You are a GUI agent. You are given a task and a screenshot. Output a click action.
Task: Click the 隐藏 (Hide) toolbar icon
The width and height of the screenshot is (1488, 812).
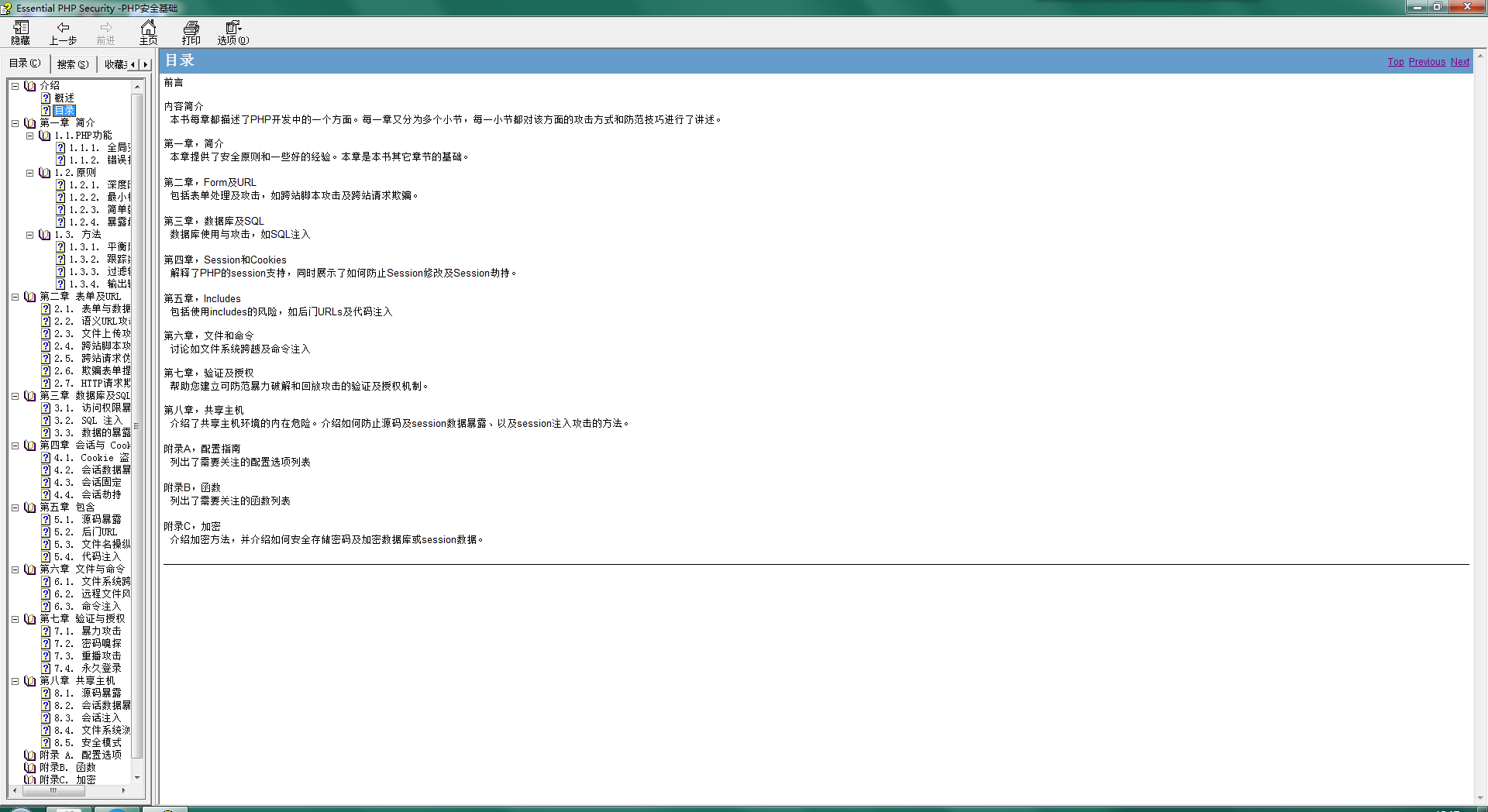tap(21, 33)
